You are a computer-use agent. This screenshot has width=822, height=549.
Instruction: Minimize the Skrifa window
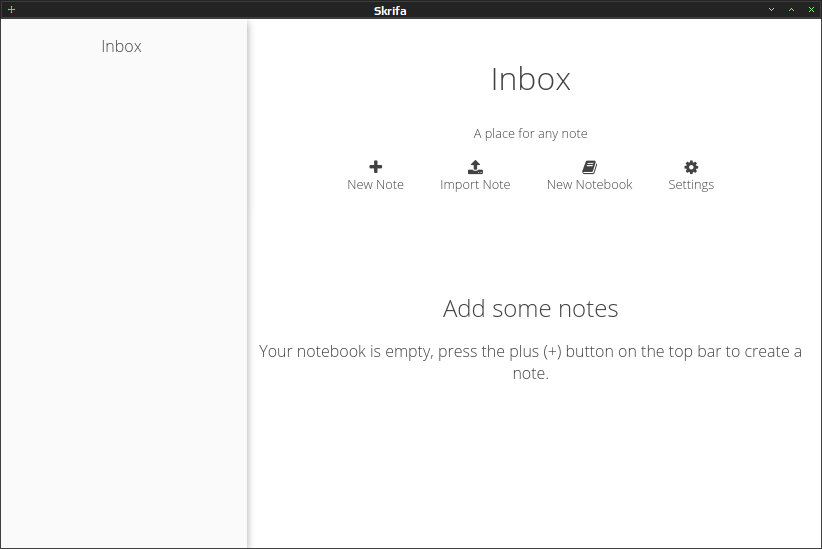771,9
